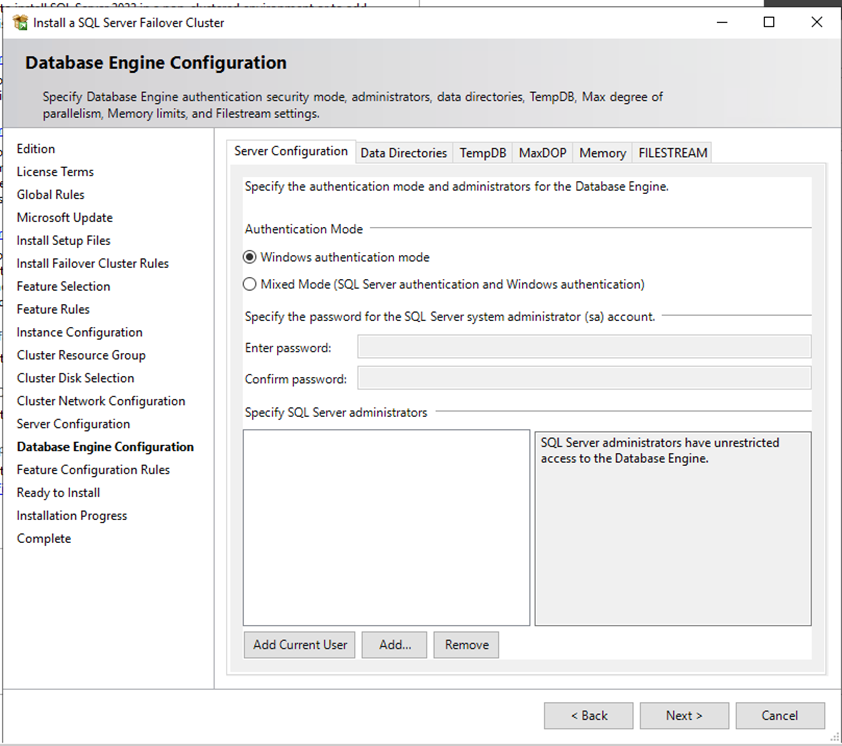
Task: Switch to the Data Directories tab
Action: click(x=403, y=153)
